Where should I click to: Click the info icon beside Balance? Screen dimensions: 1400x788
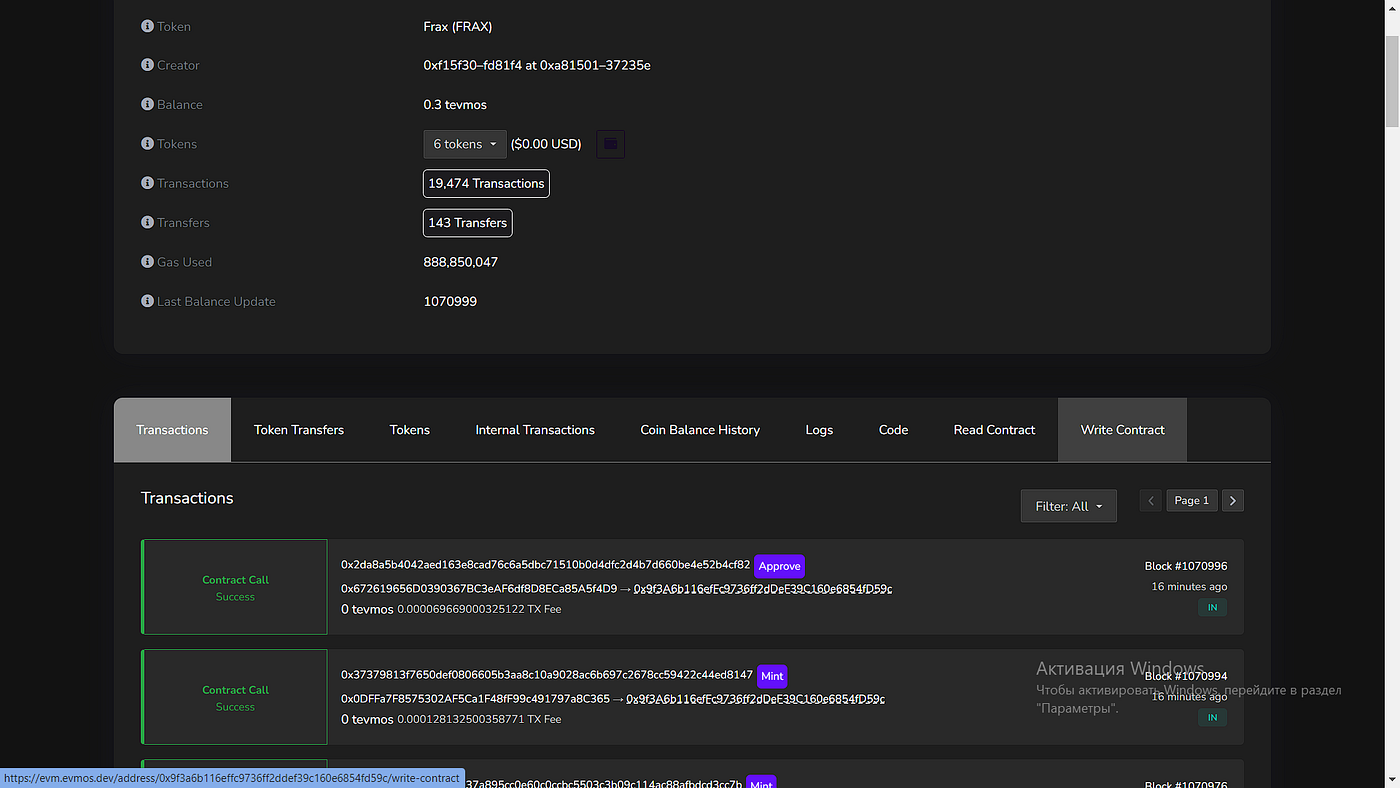point(148,104)
